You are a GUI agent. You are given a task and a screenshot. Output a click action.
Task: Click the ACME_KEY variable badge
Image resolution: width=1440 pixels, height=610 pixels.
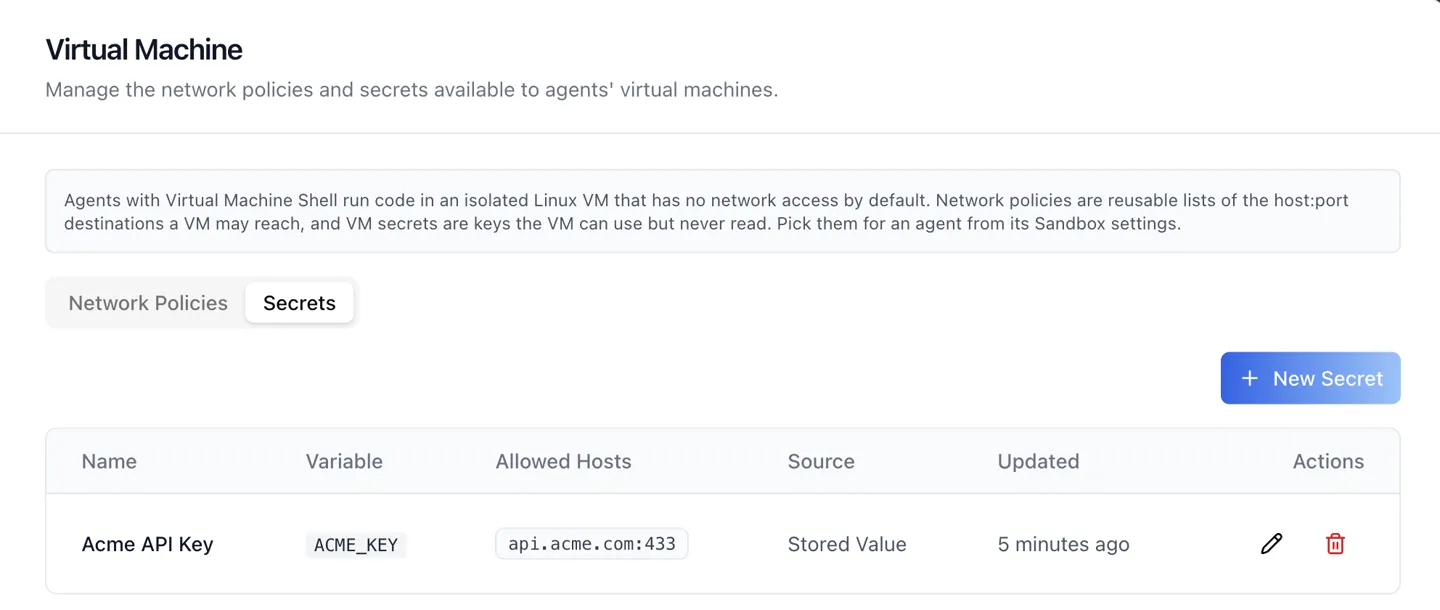356,545
